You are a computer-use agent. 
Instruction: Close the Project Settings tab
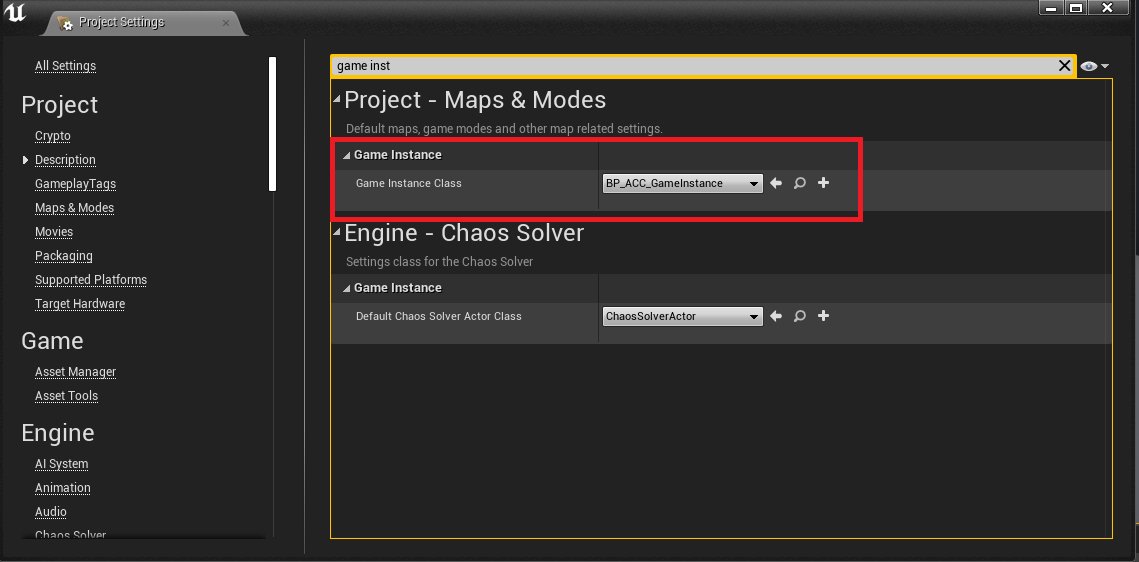pyautogui.click(x=226, y=22)
